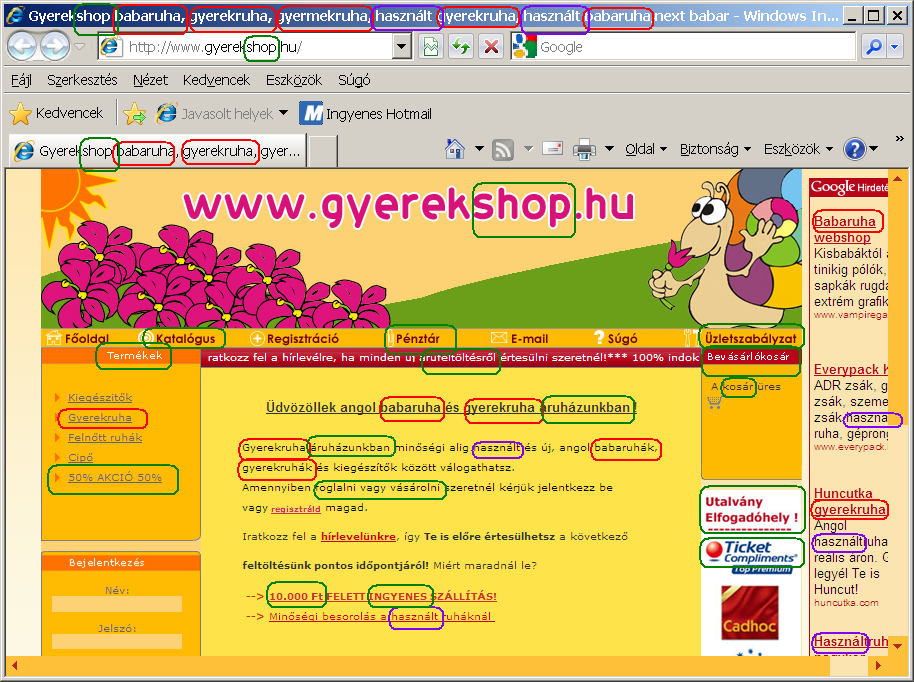Viewport: 914px width, 682px height.
Task: Open a new blank tab
Action: click(x=323, y=152)
